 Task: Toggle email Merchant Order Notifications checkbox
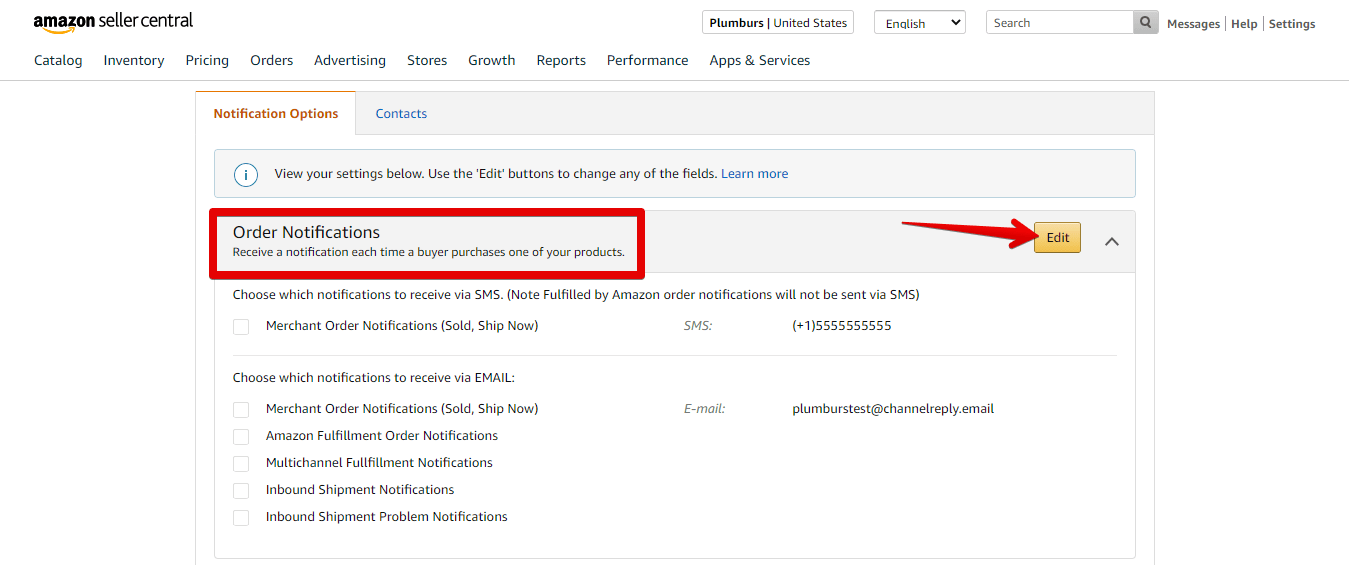(x=241, y=410)
